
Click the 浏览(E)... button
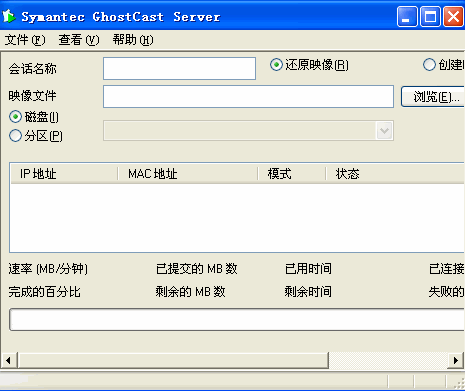433,97
